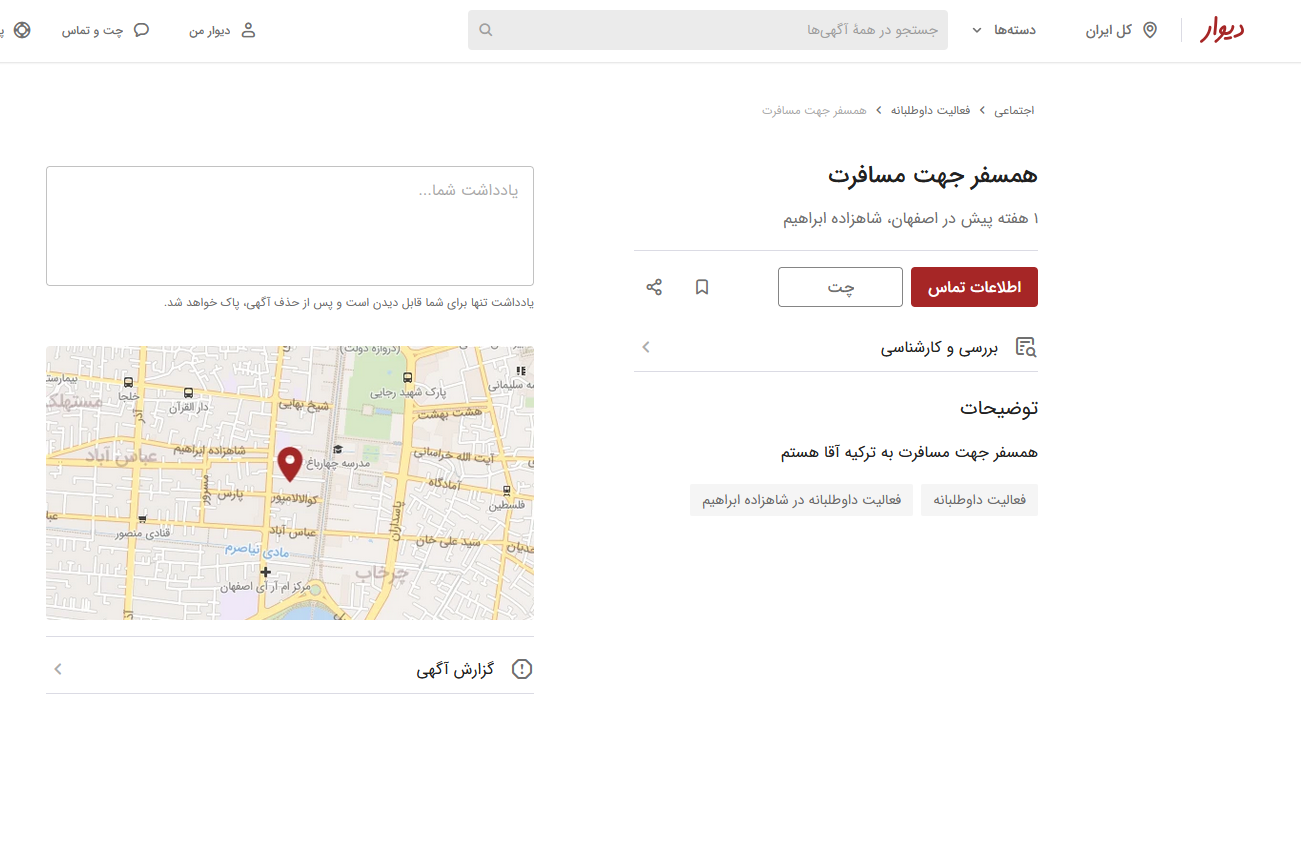Click the چت button
The width and height of the screenshot is (1301, 867).
[840, 287]
